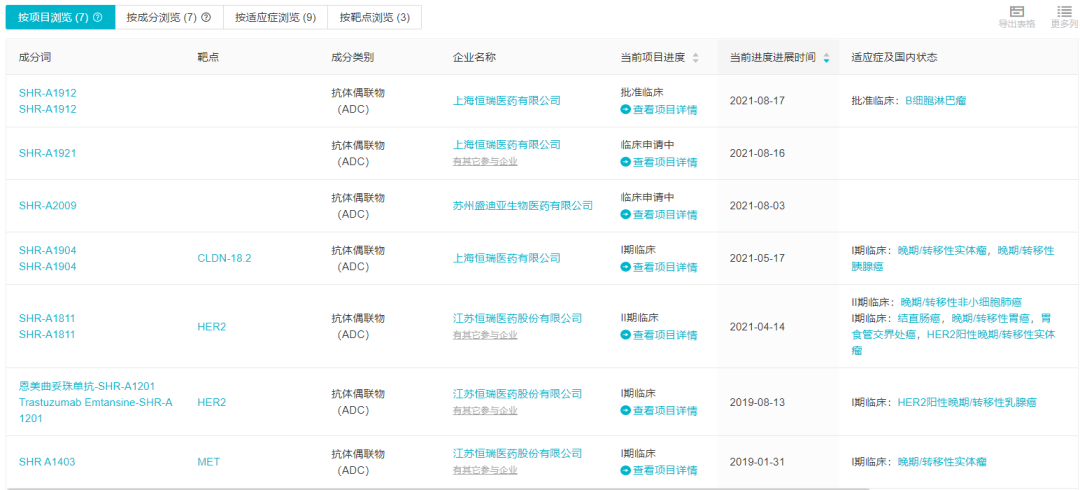Open 晚期/转移性胃癌 indication link
Image resolution: width=1080 pixels, height=490 pixels.
coord(991,318)
